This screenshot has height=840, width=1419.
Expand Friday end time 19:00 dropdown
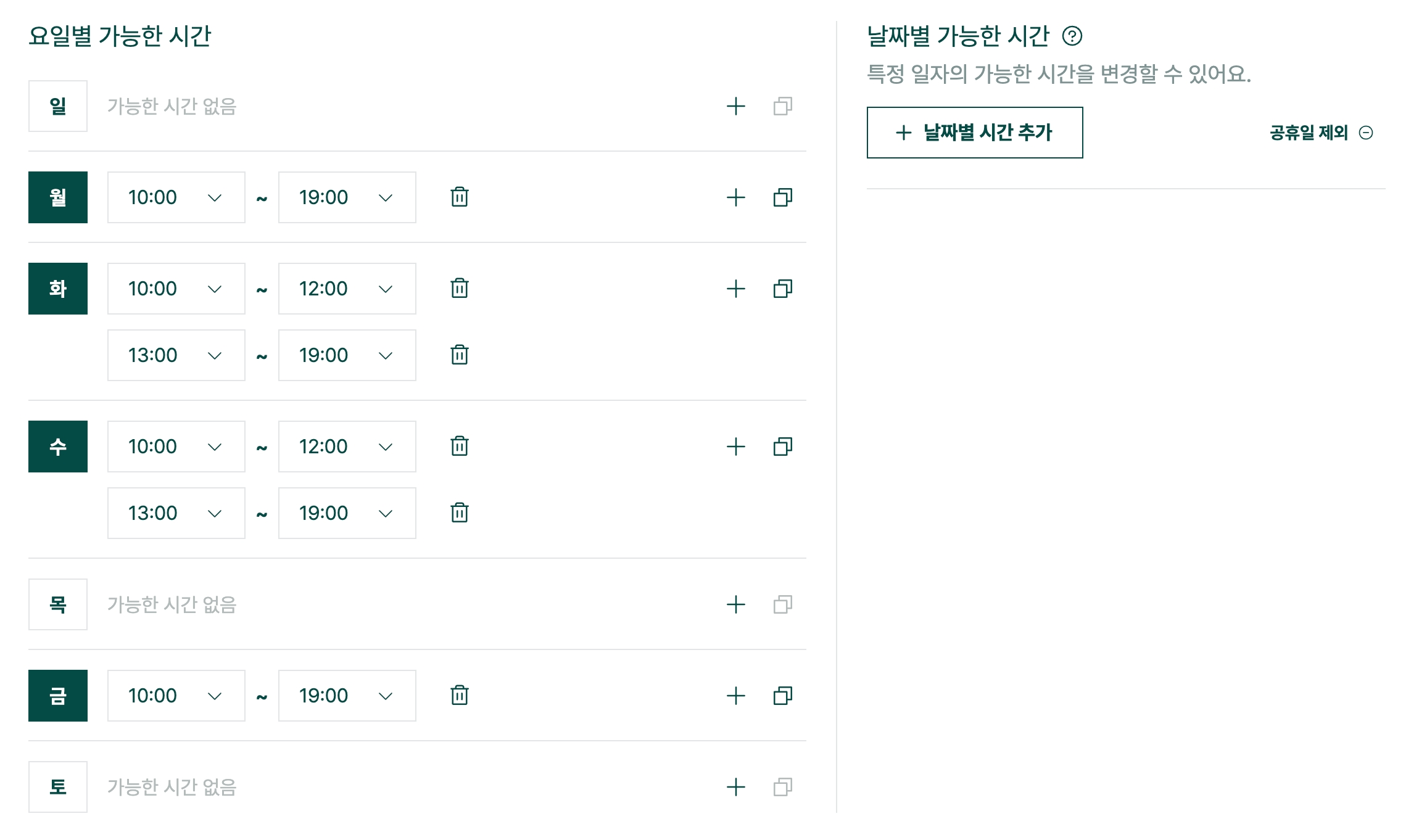(x=347, y=696)
